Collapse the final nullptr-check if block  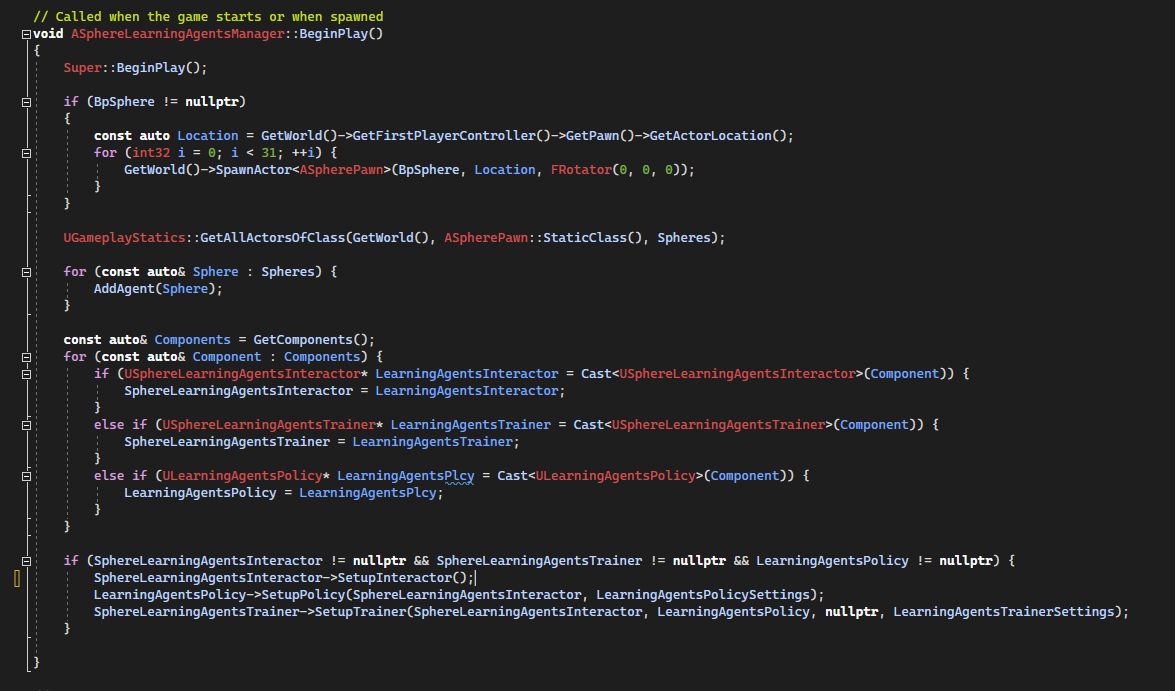tap(26, 561)
